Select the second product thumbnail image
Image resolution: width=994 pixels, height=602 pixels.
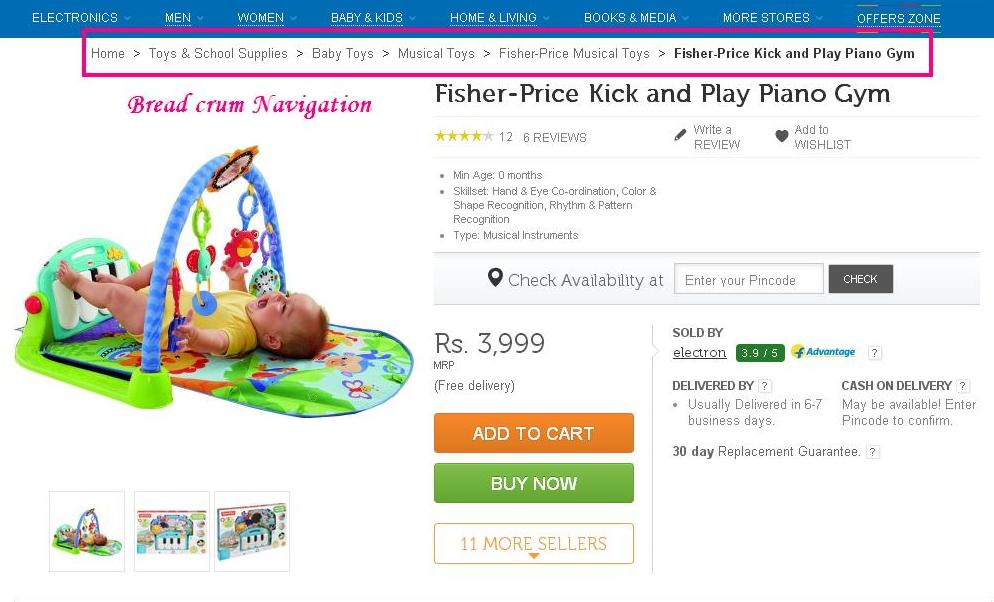tap(172, 531)
